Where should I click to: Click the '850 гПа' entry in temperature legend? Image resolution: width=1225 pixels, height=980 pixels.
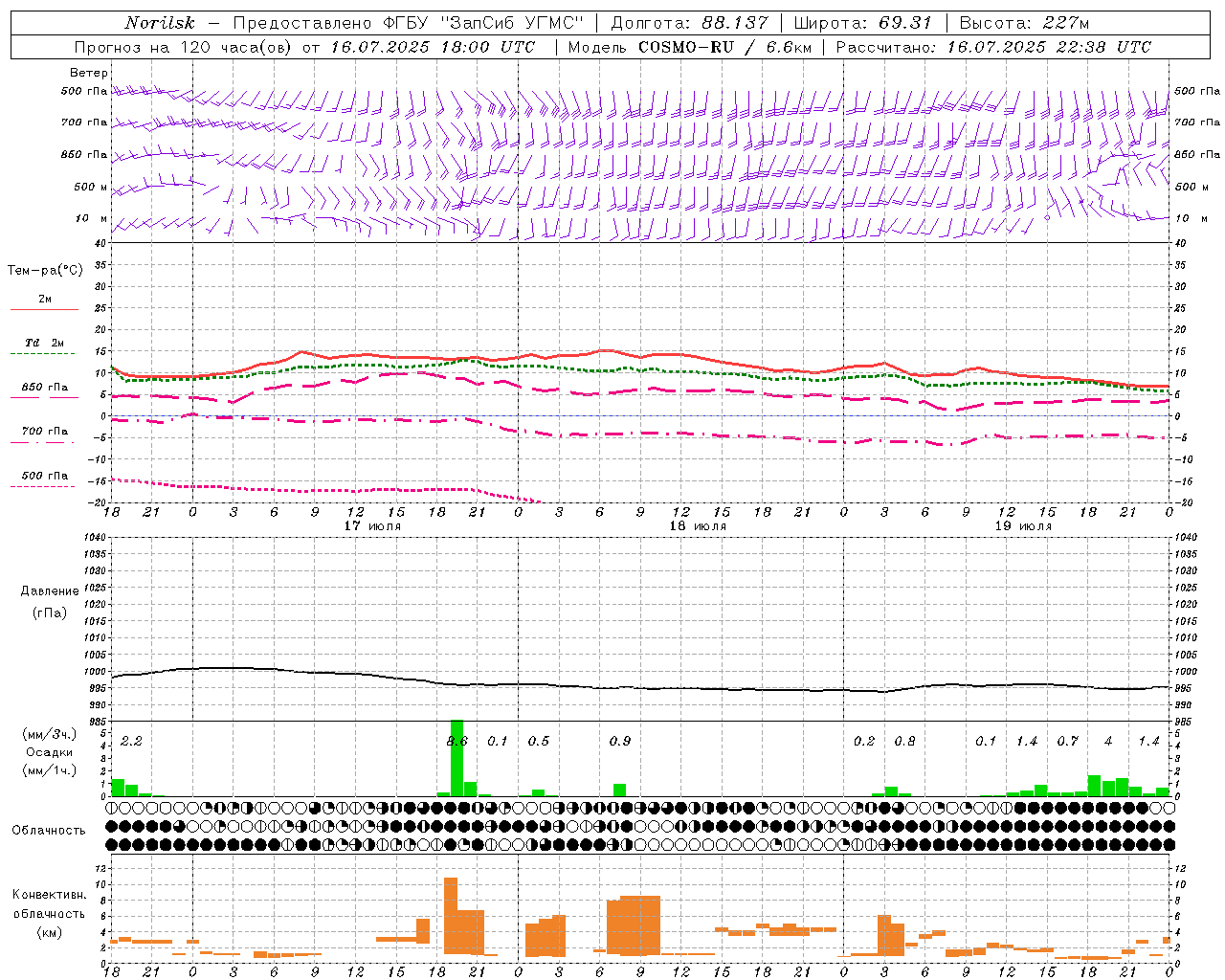click(x=44, y=388)
